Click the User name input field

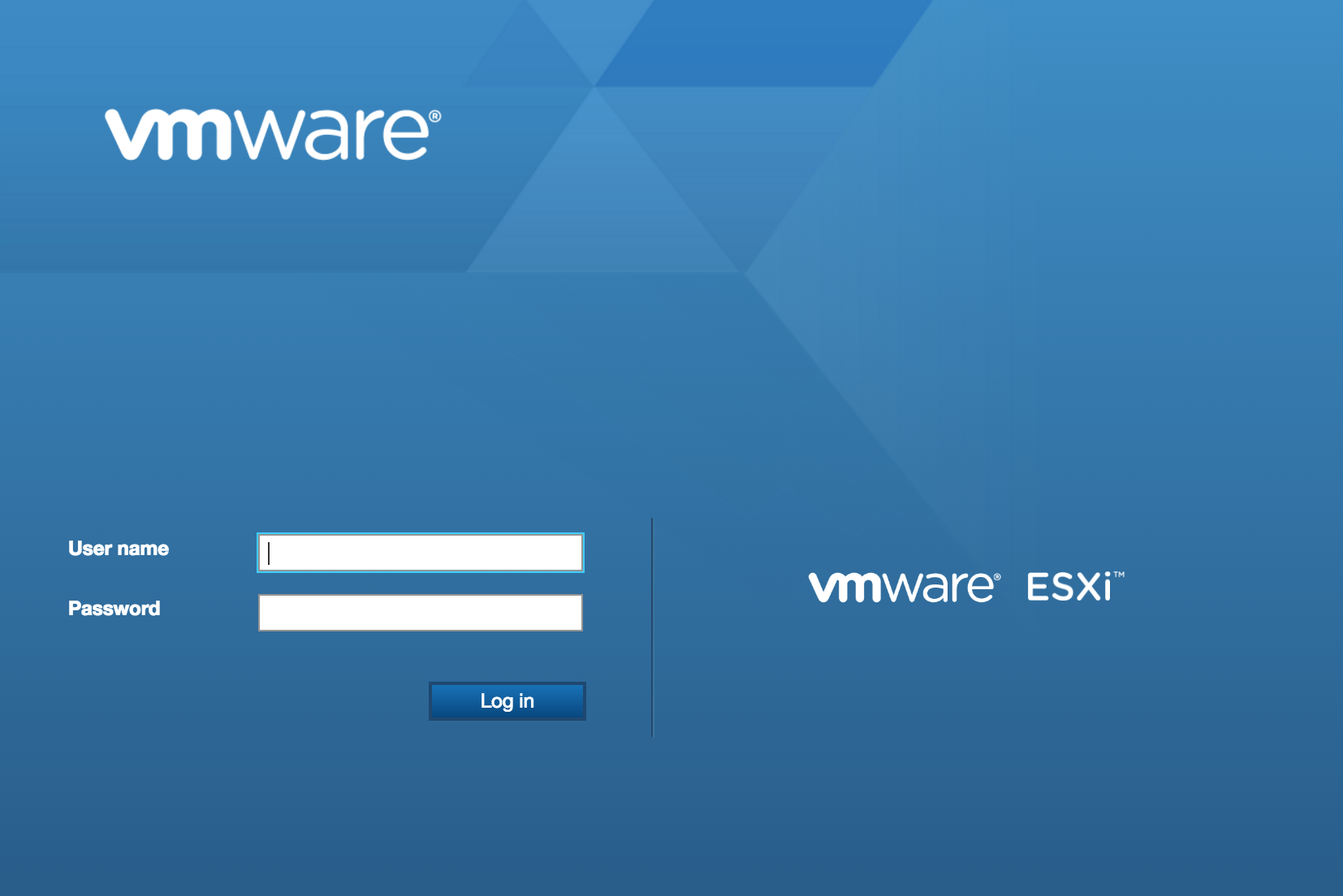pos(421,553)
